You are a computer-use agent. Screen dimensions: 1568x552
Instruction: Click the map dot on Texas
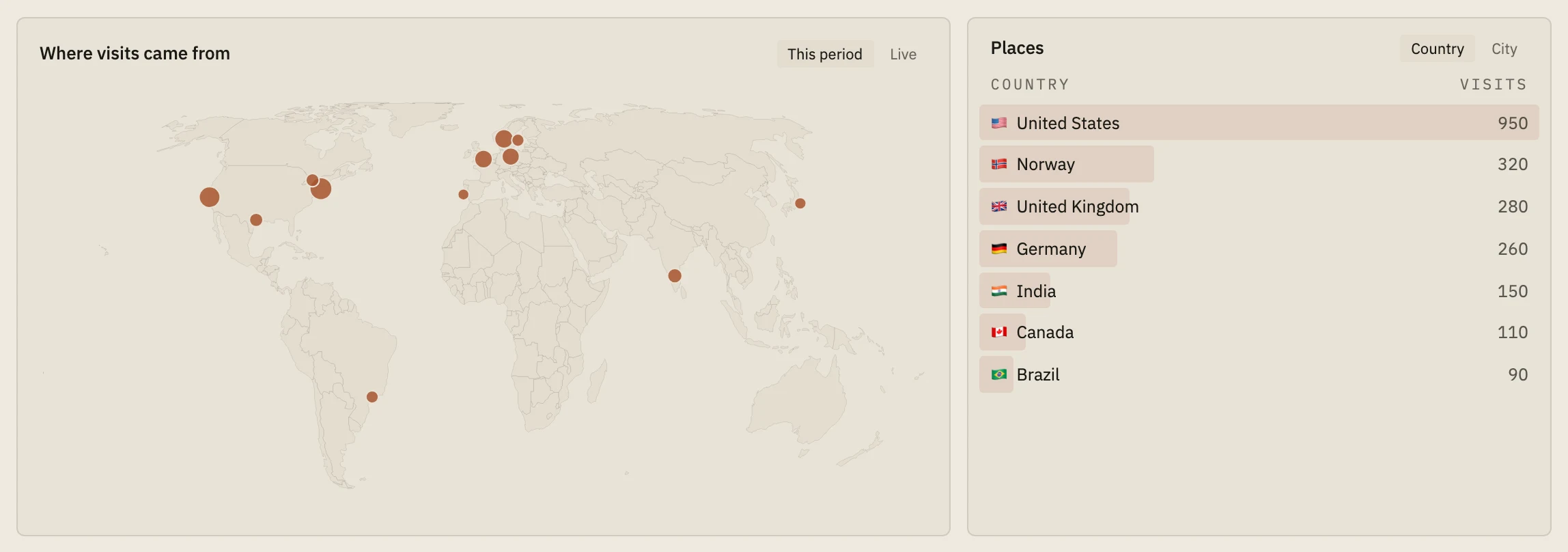point(256,220)
